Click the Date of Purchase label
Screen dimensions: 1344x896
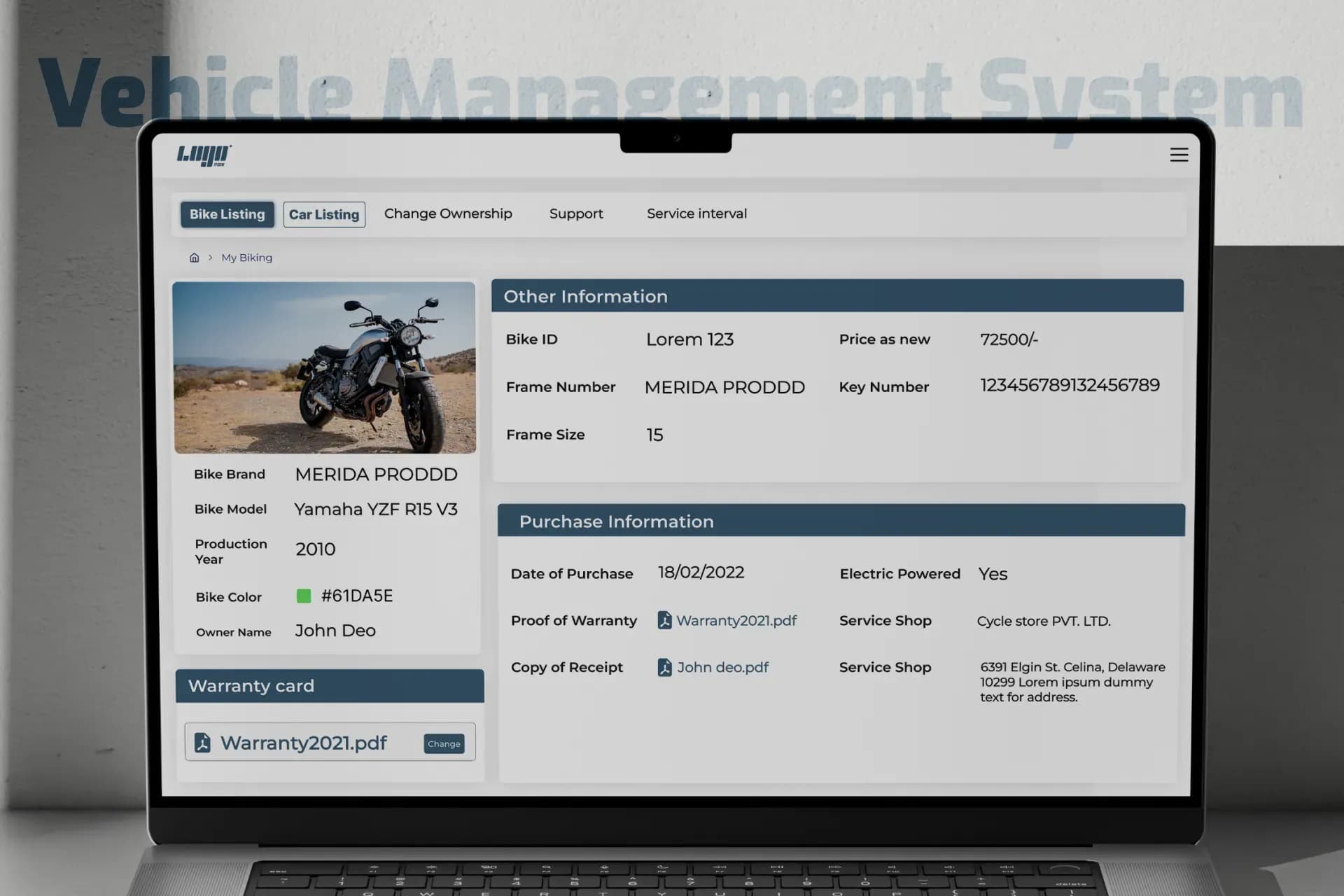(x=572, y=574)
